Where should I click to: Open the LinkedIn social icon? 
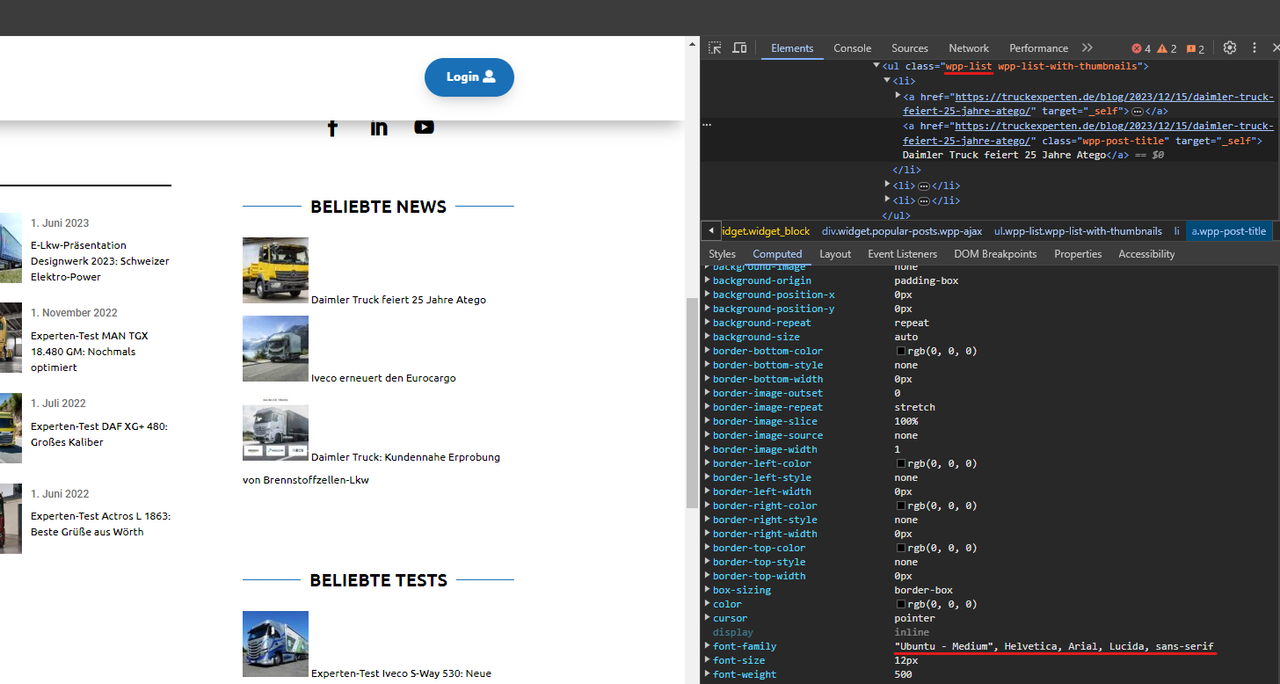point(379,127)
